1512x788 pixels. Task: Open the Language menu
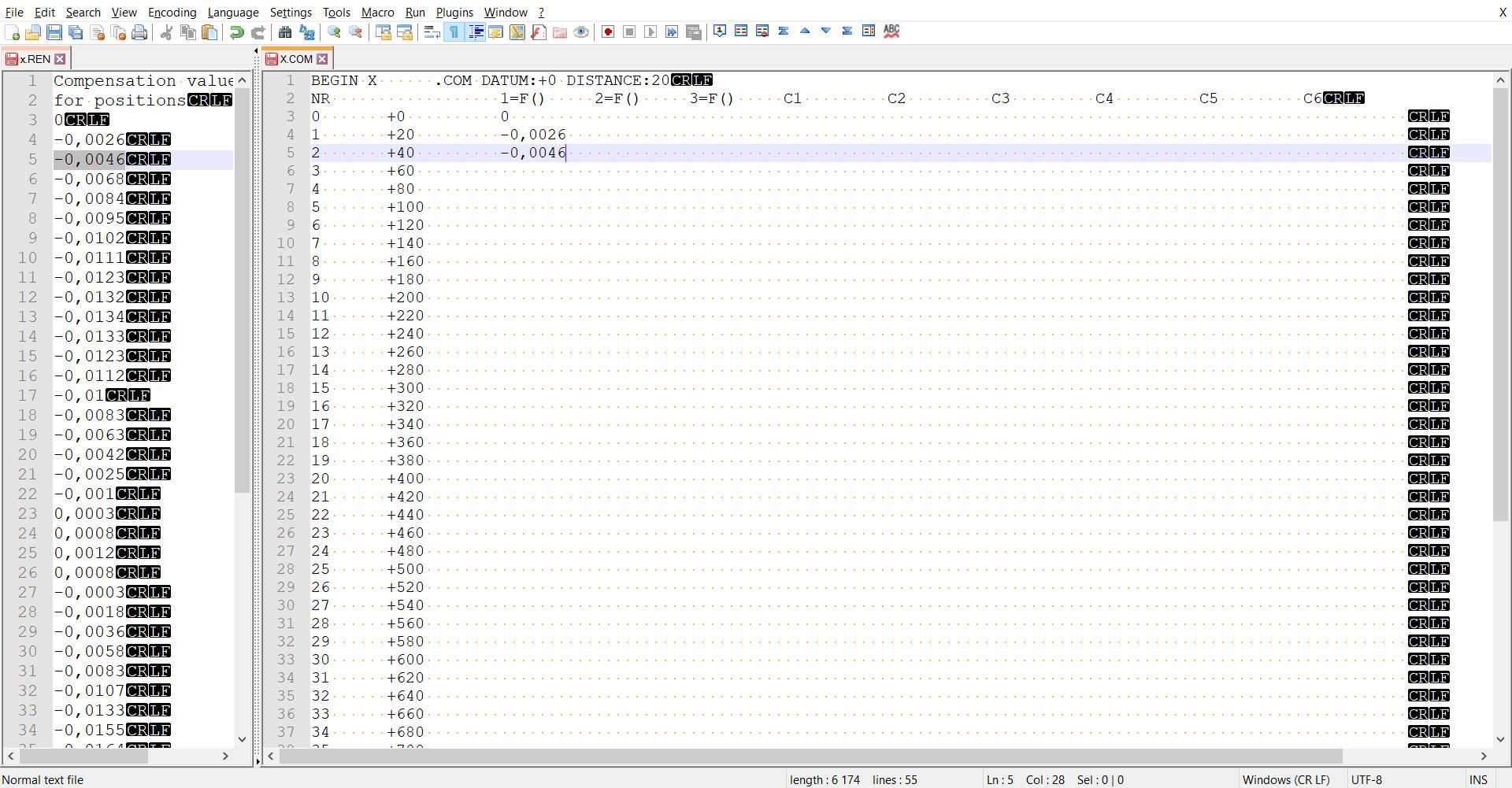233,12
